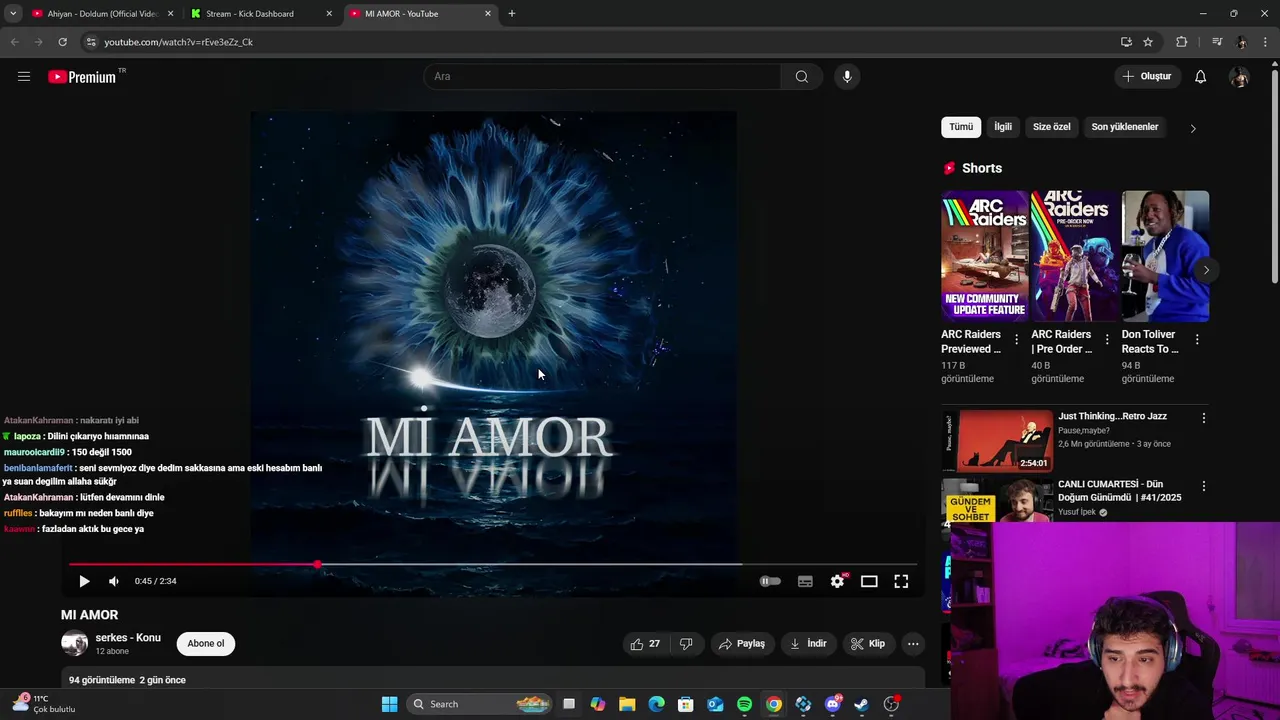Open the notifications bell
Viewport: 1280px width, 720px height.
coord(1200,76)
